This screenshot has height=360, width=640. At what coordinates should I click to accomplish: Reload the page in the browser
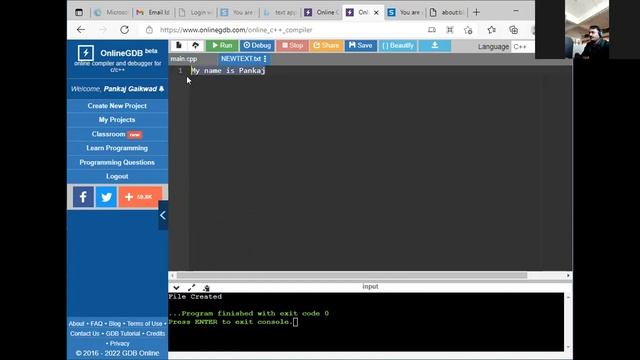[x=124, y=30]
